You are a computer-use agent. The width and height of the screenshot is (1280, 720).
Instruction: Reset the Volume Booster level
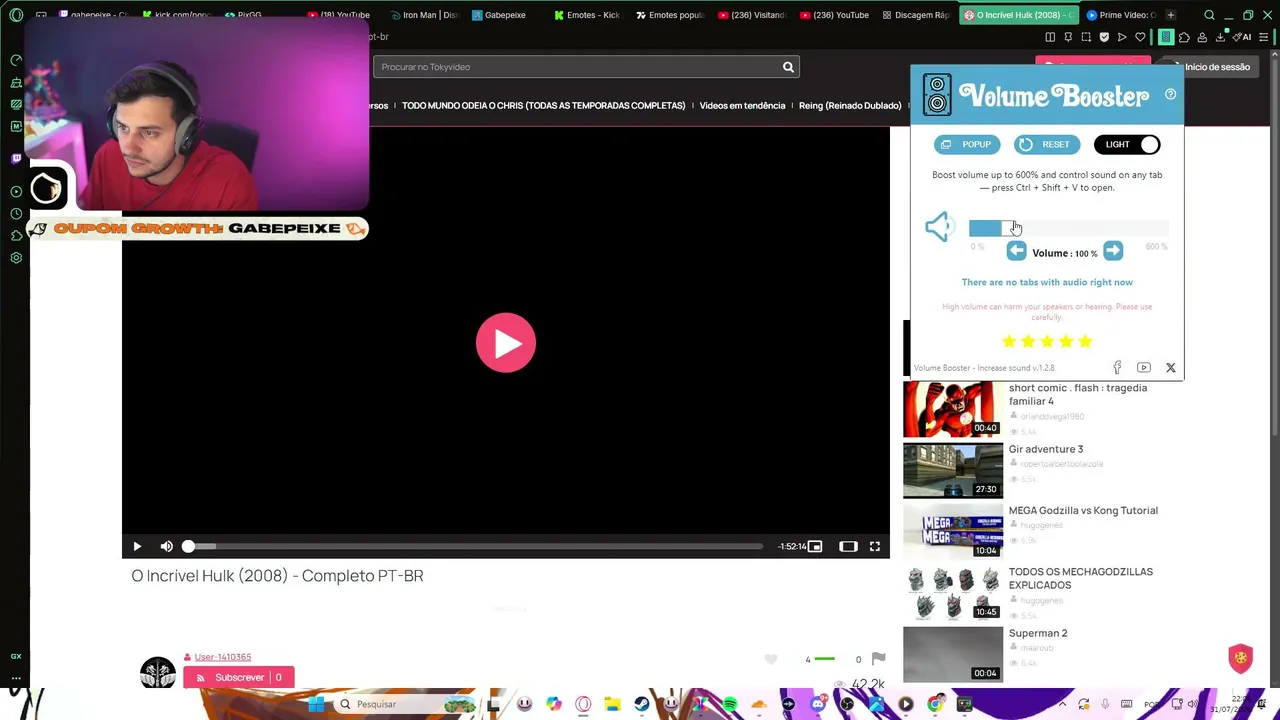(1046, 145)
